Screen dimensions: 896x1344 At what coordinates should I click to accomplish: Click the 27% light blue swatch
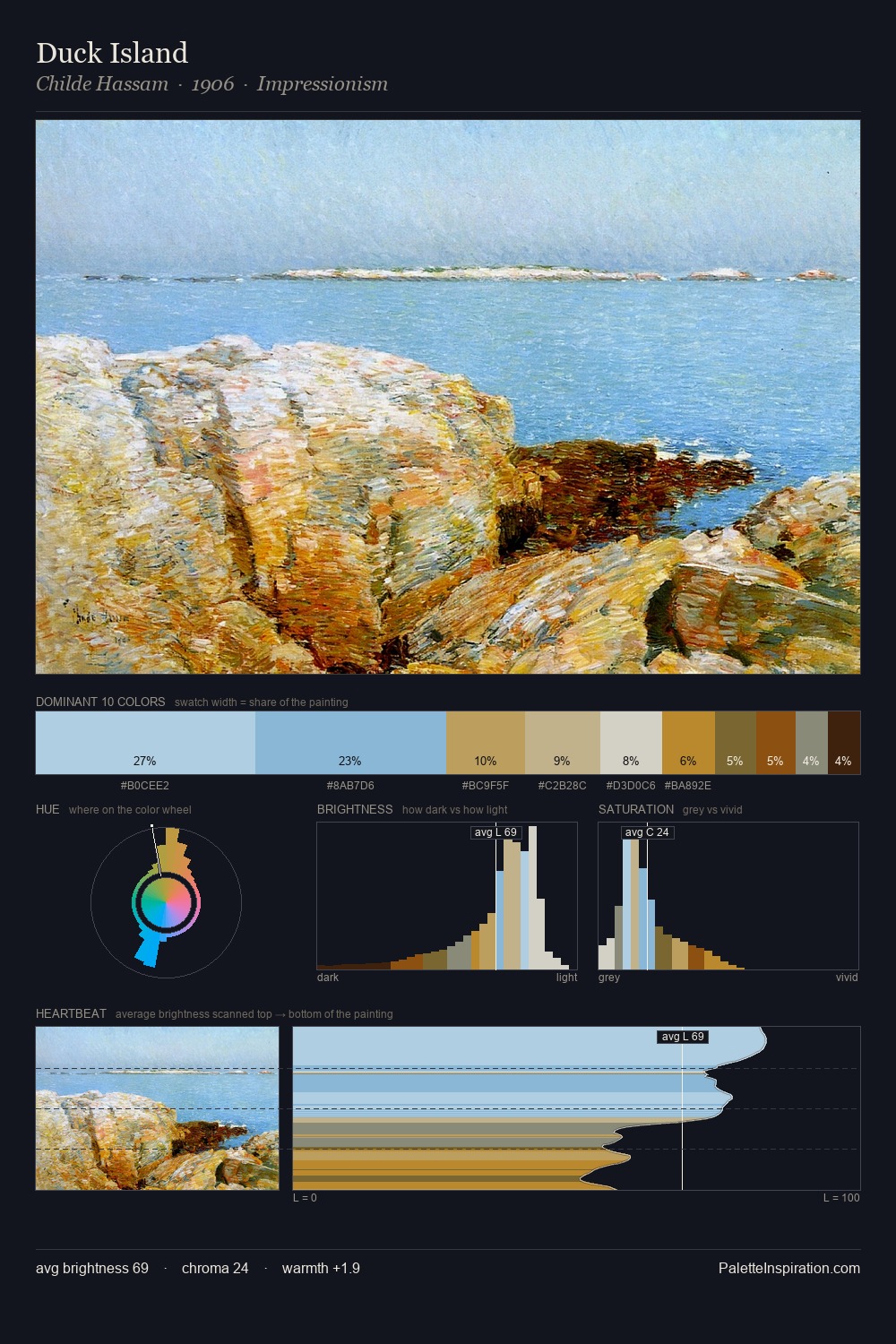145,742
